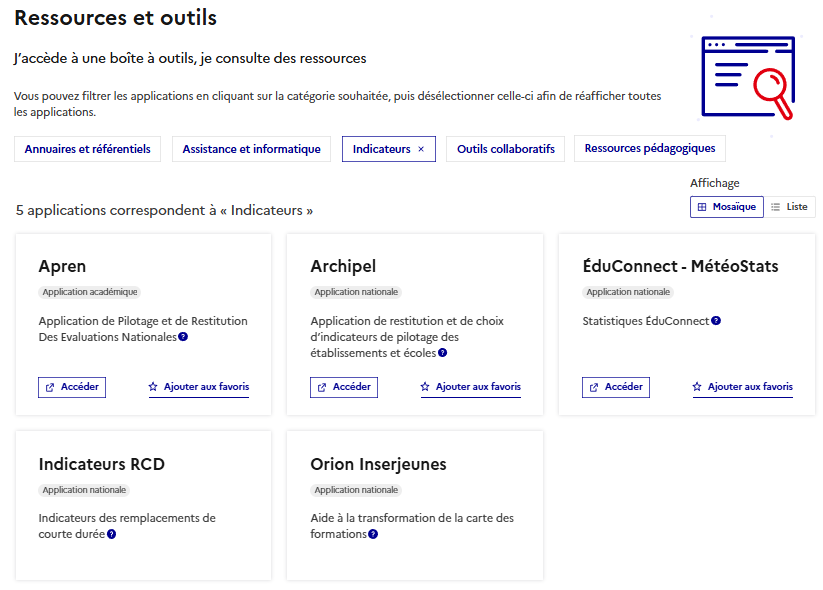Click help icon beside Statistiques ÉduConnect
823x590 pixels.
(x=716, y=320)
